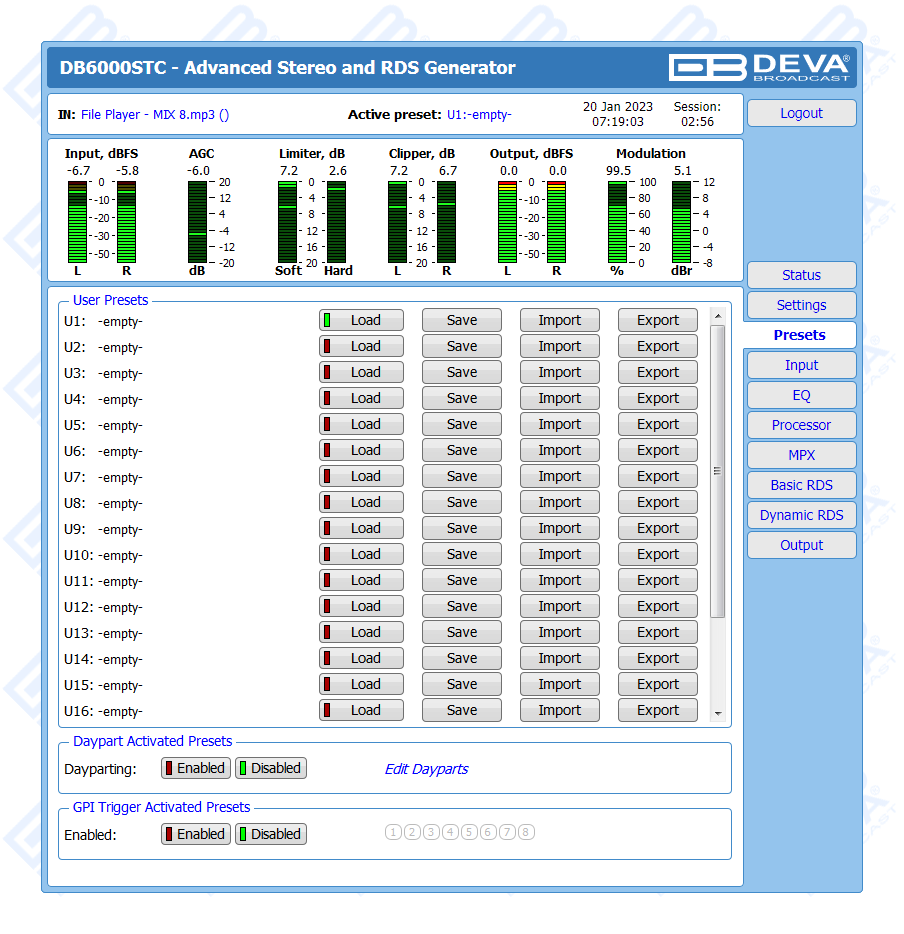Click GPI trigger indicator number 1
The width and height of the screenshot is (904, 934).
[x=393, y=832]
